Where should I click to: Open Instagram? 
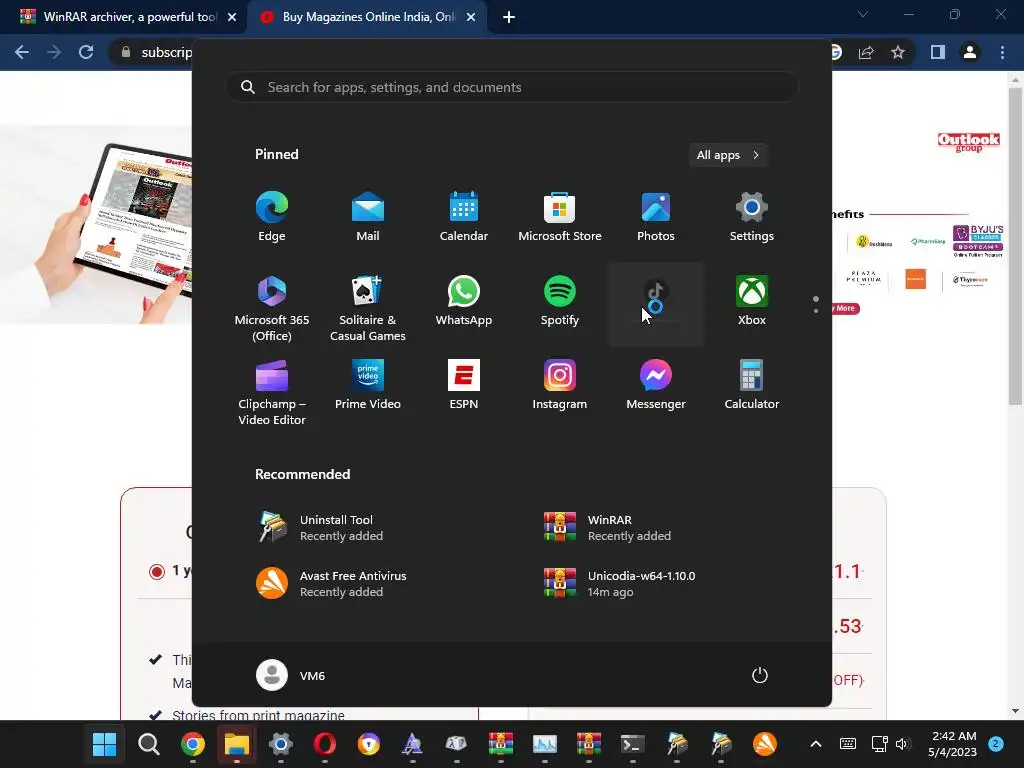coord(560,385)
